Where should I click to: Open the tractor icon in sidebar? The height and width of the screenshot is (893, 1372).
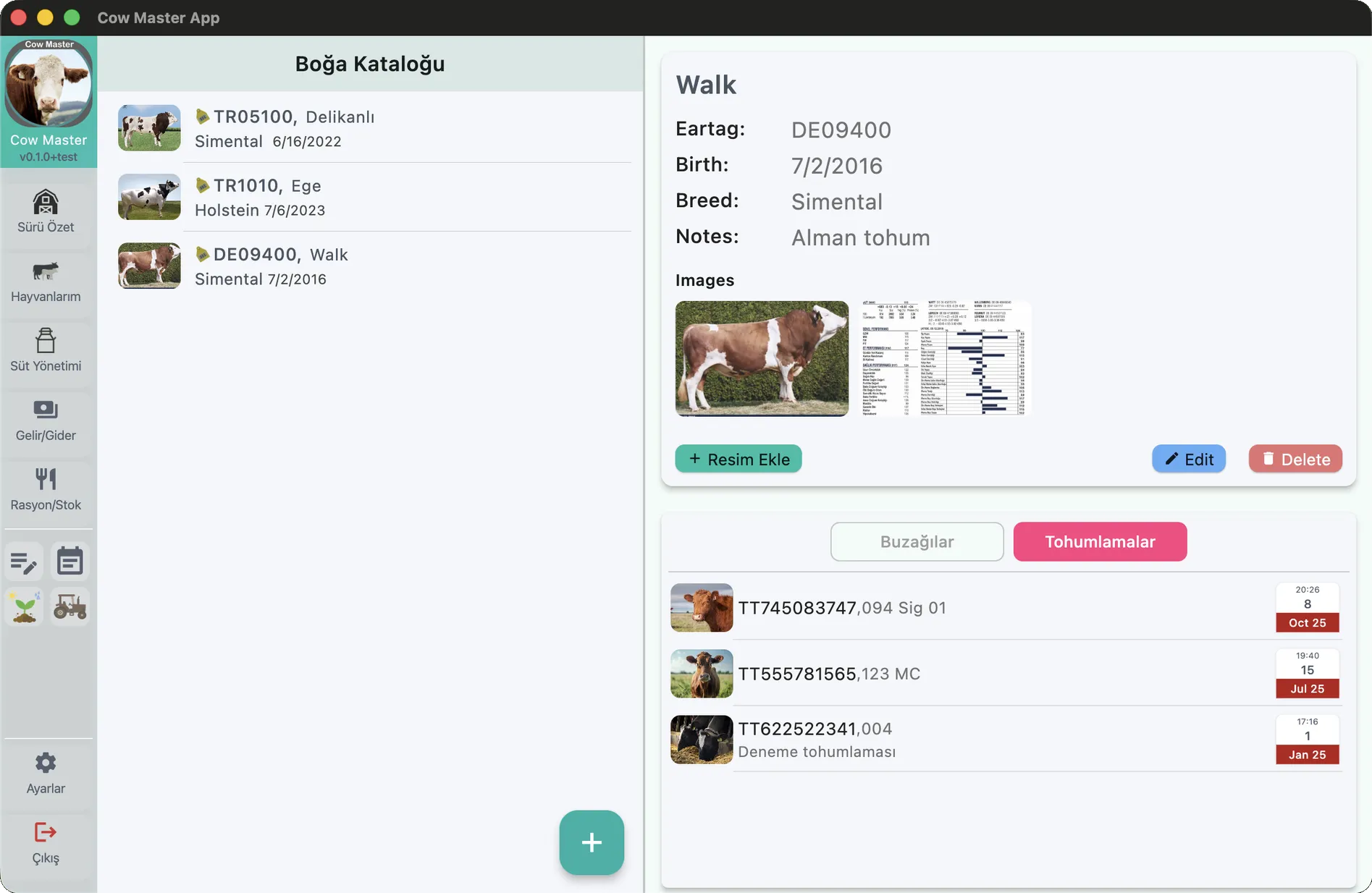(x=70, y=607)
